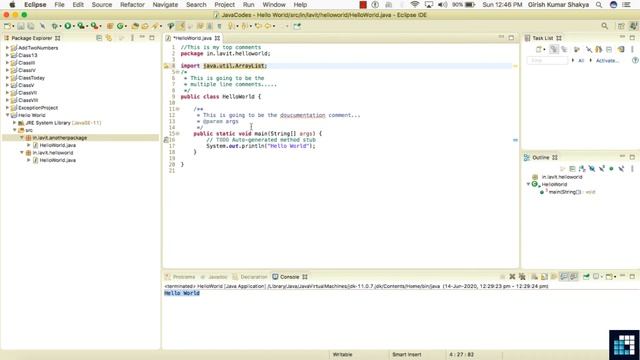Screen dimensions: 640x360
Task: Expand JRE System Library node
Action: 14,122
